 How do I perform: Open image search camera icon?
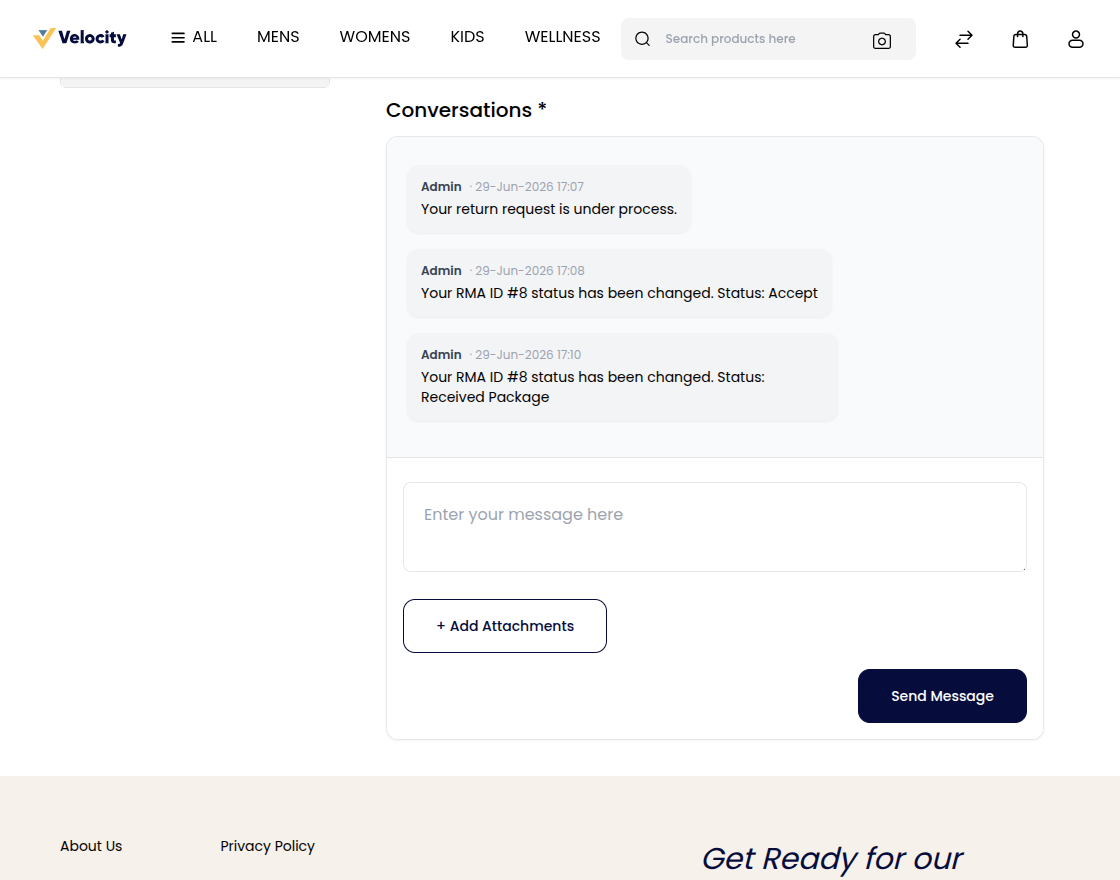(881, 40)
